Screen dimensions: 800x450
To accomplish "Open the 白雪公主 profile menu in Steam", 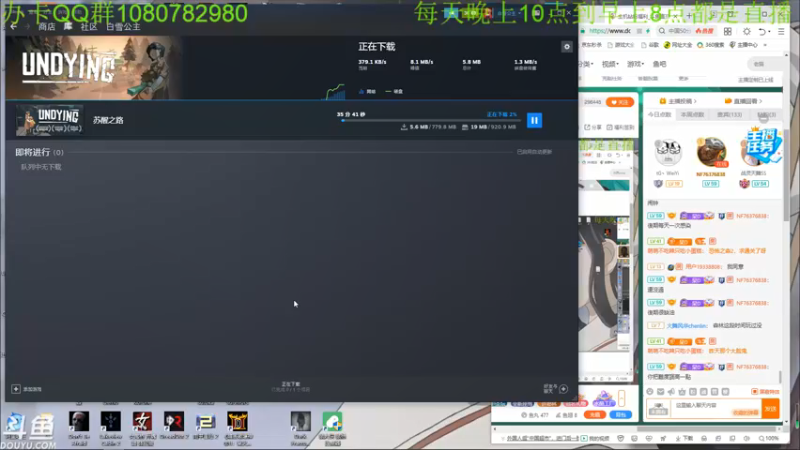I will pos(123,27).
